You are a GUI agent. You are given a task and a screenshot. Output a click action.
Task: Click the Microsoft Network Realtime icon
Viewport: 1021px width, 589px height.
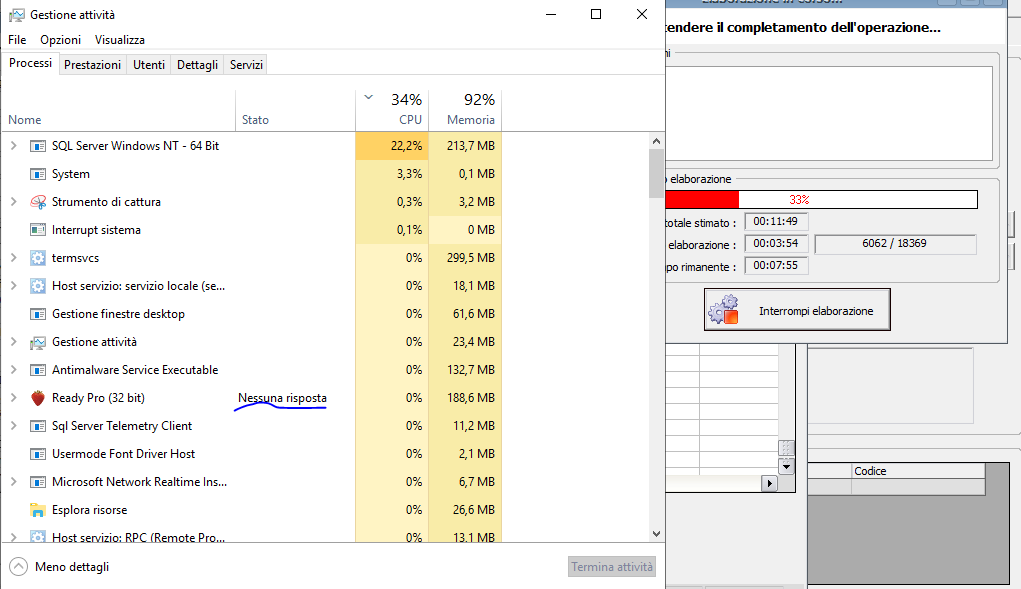[x=38, y=482]
